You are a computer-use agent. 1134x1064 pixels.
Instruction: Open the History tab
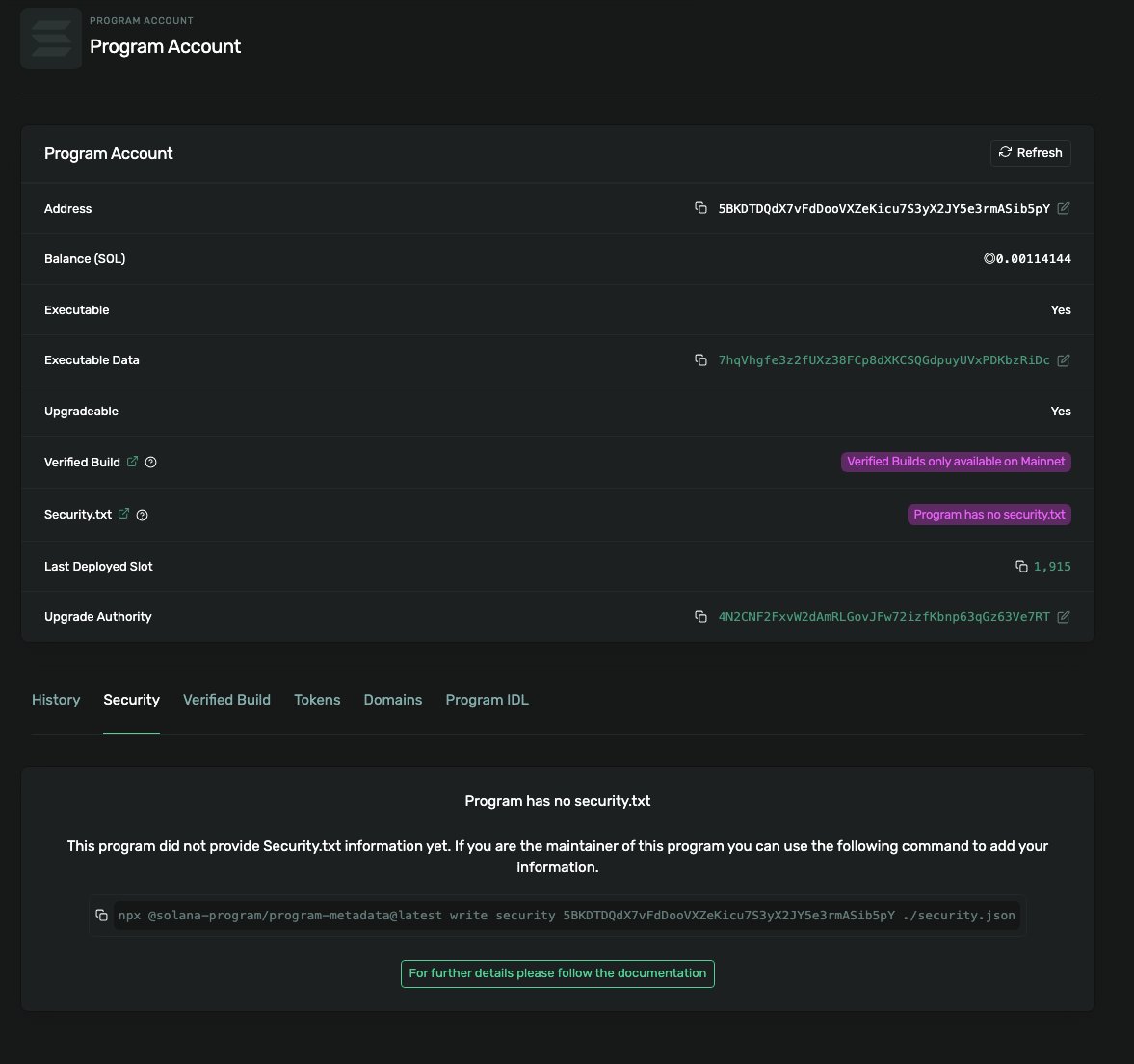(56, 700)
